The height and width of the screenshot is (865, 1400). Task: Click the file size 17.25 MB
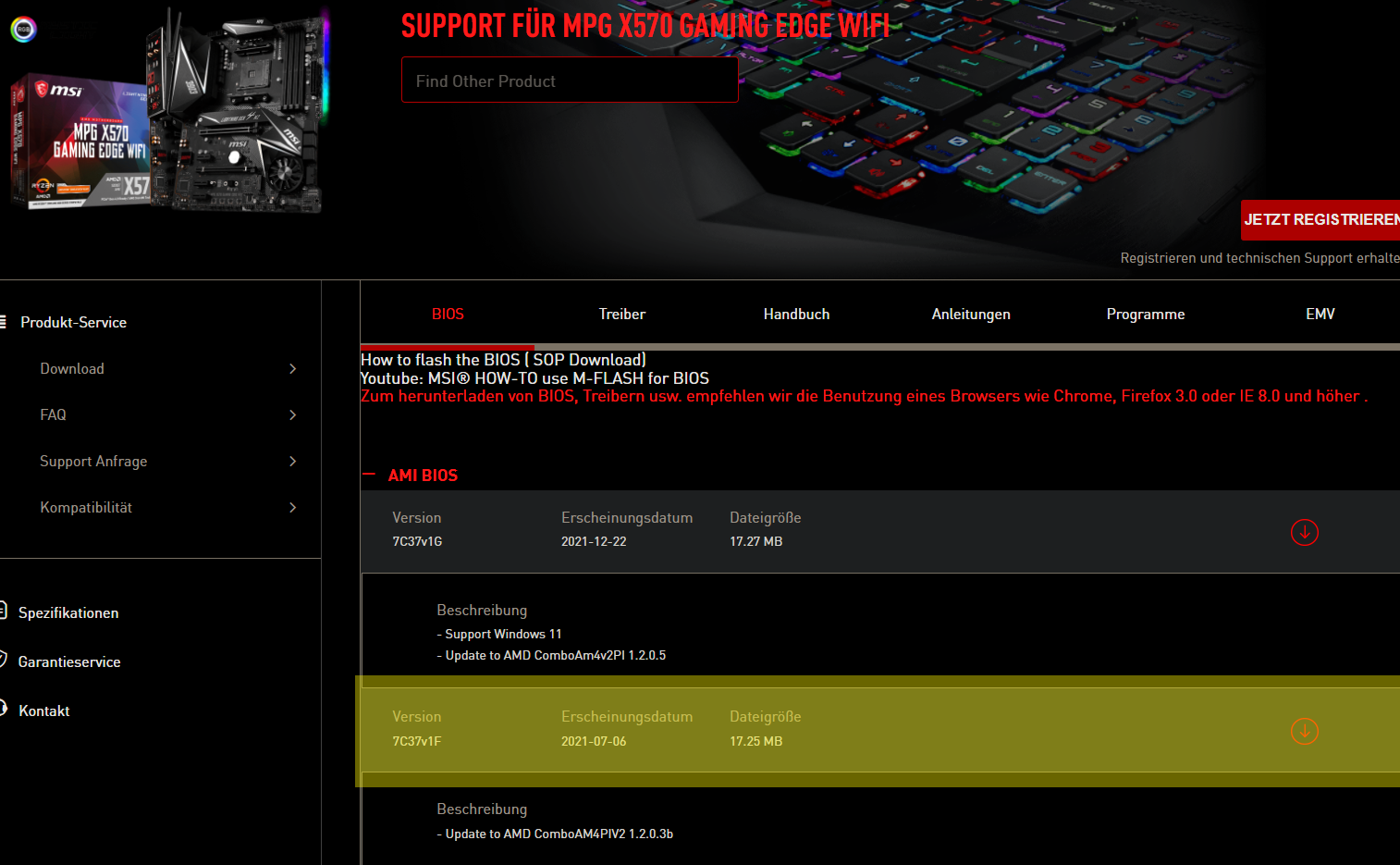[756, 741]
